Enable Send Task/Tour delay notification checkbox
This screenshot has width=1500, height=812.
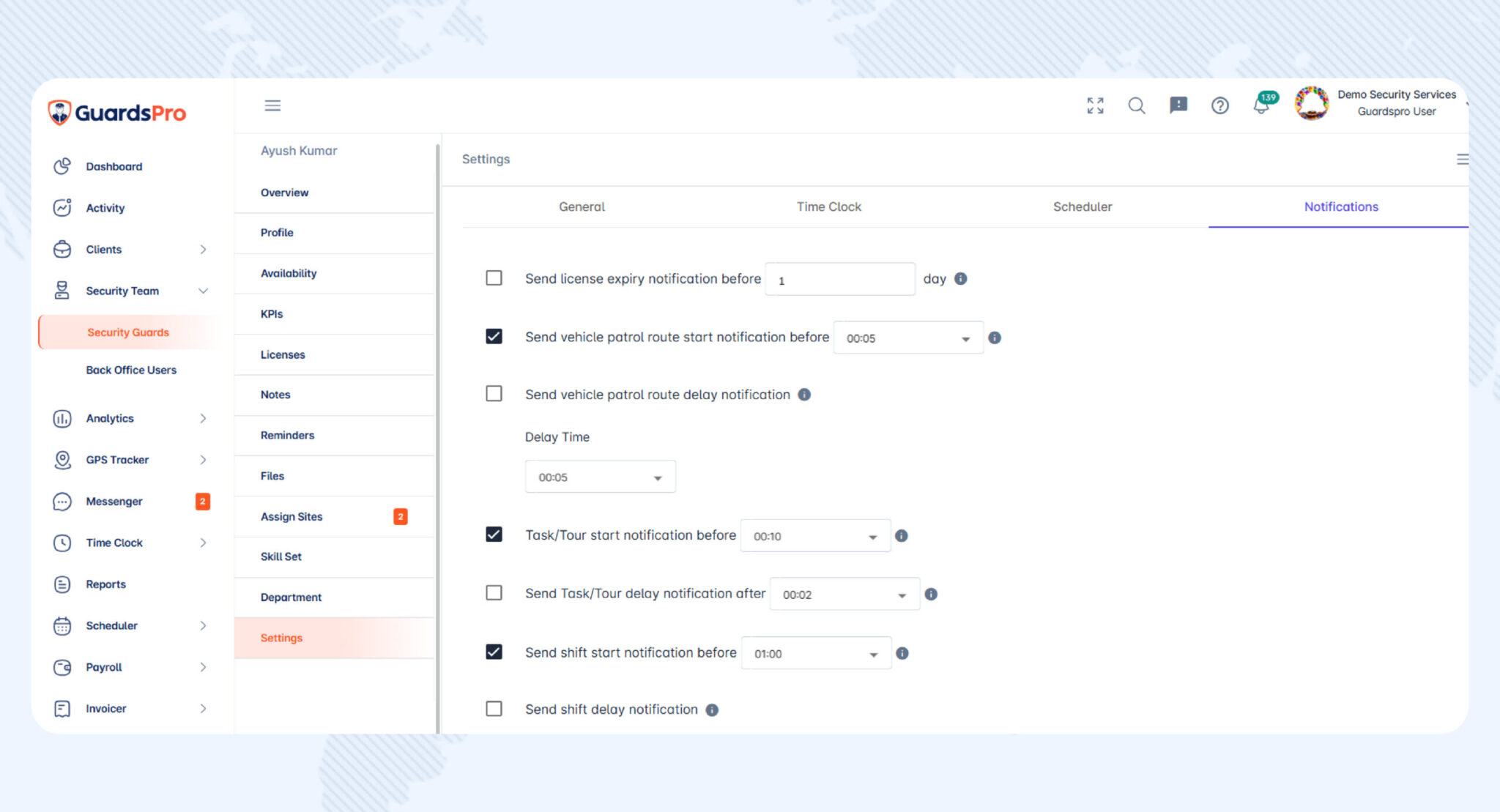click(494, 592)
